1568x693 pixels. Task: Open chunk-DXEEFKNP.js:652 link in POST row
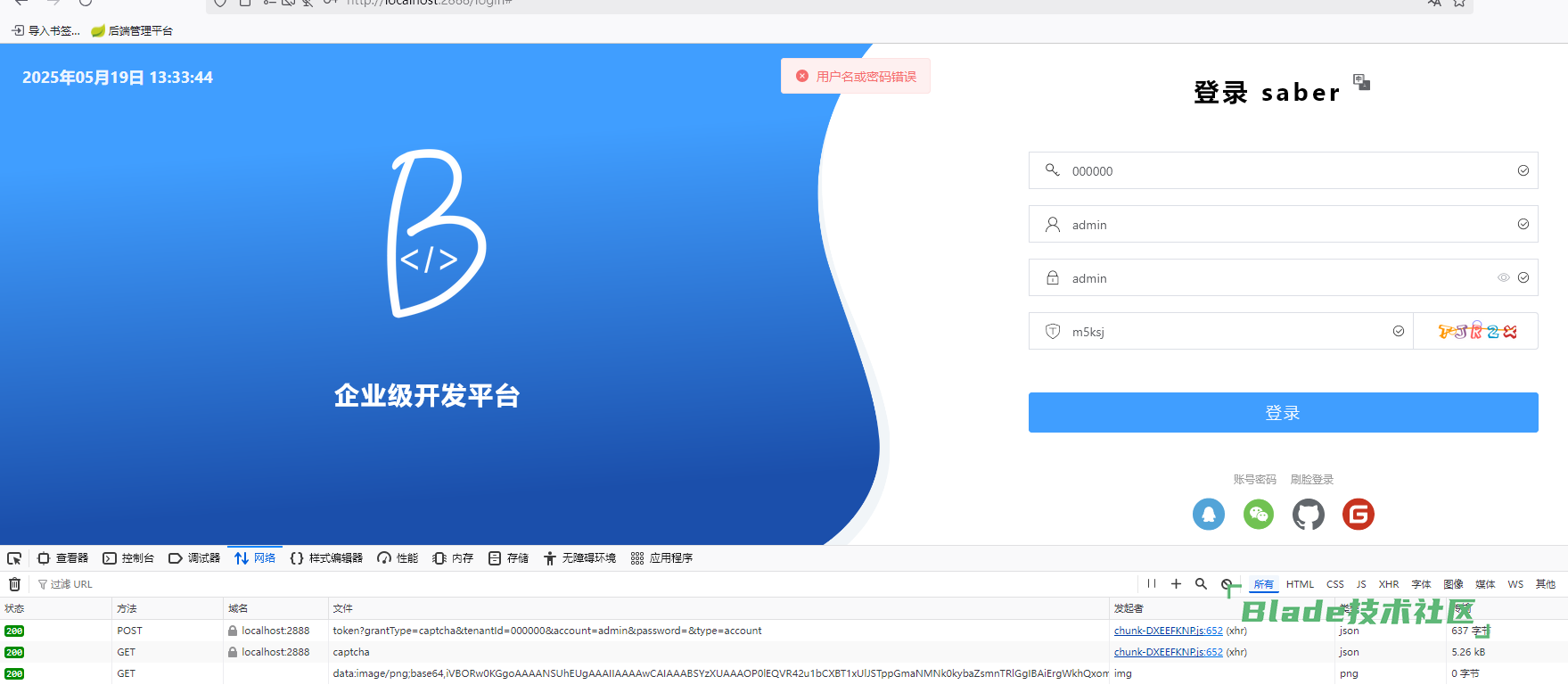1168,631
